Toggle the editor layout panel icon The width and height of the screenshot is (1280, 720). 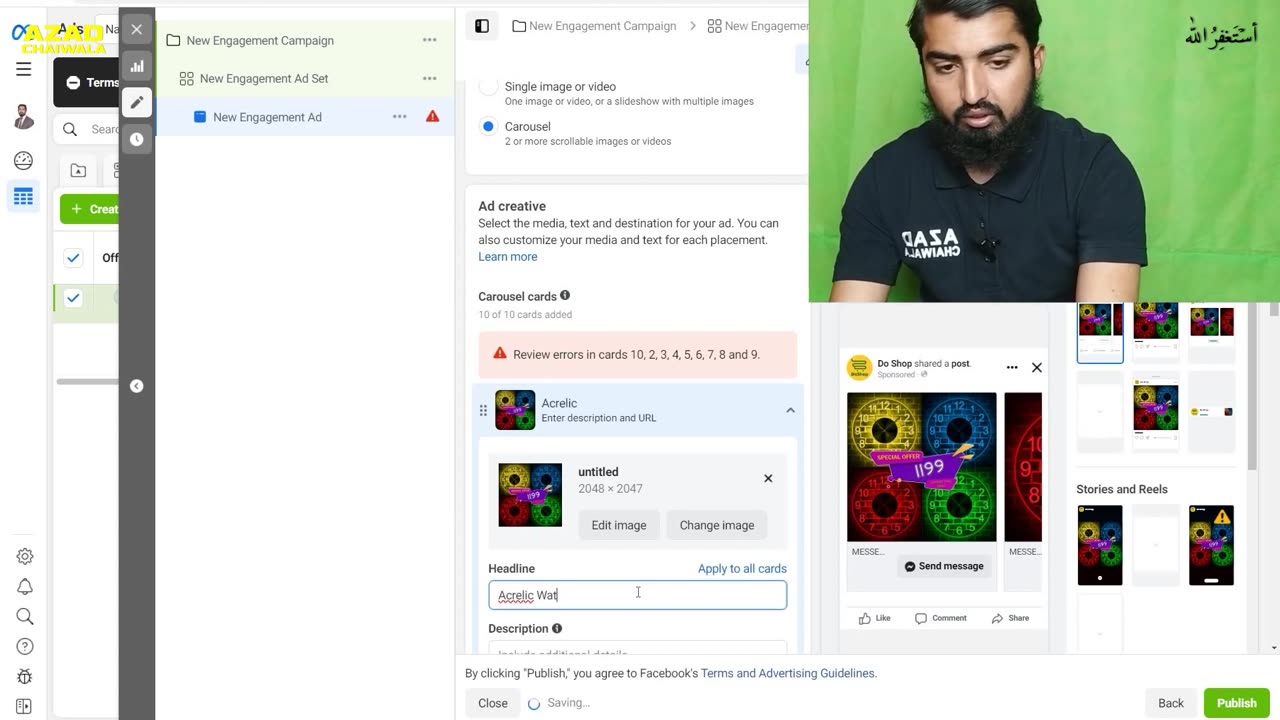tap(482, 26)
